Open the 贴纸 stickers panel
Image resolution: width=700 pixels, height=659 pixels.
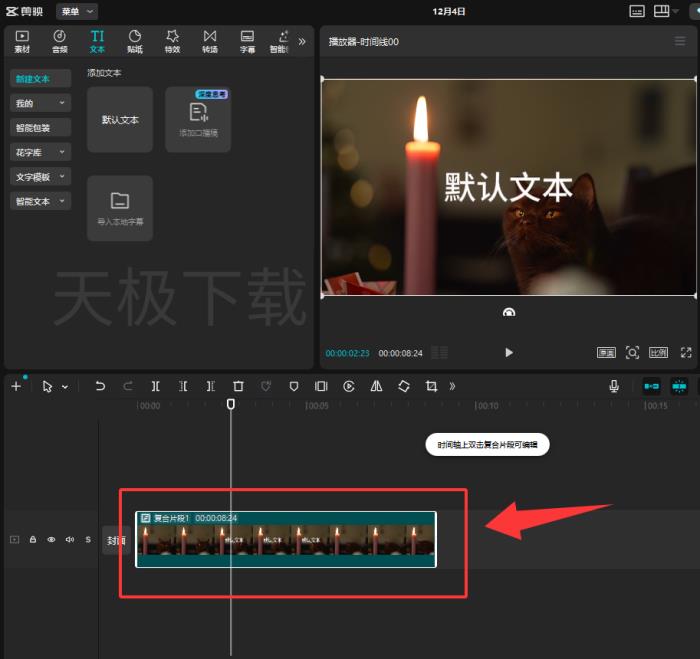point(135,41)
